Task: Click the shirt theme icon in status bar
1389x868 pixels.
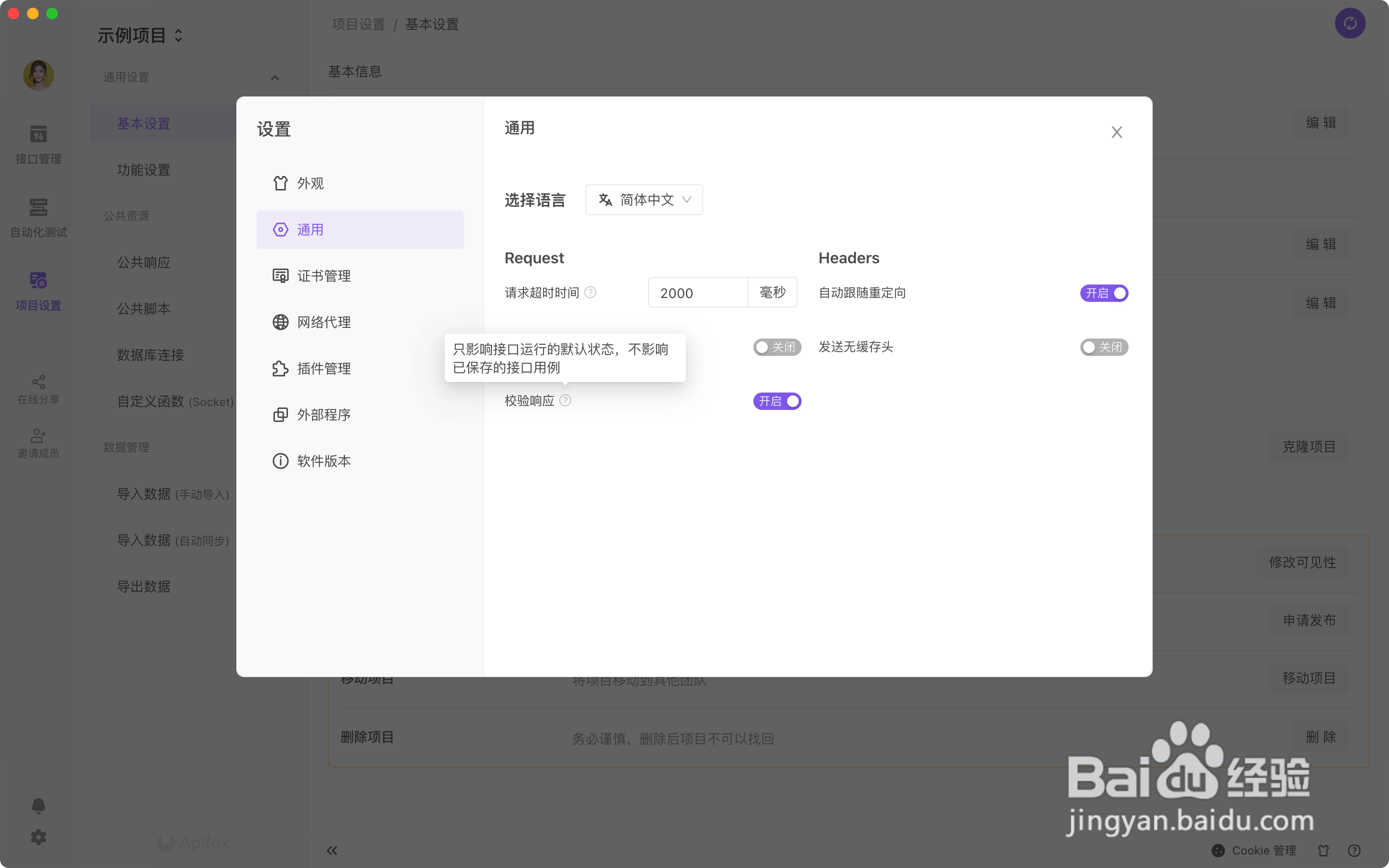Action: (x=1323, y=850)
